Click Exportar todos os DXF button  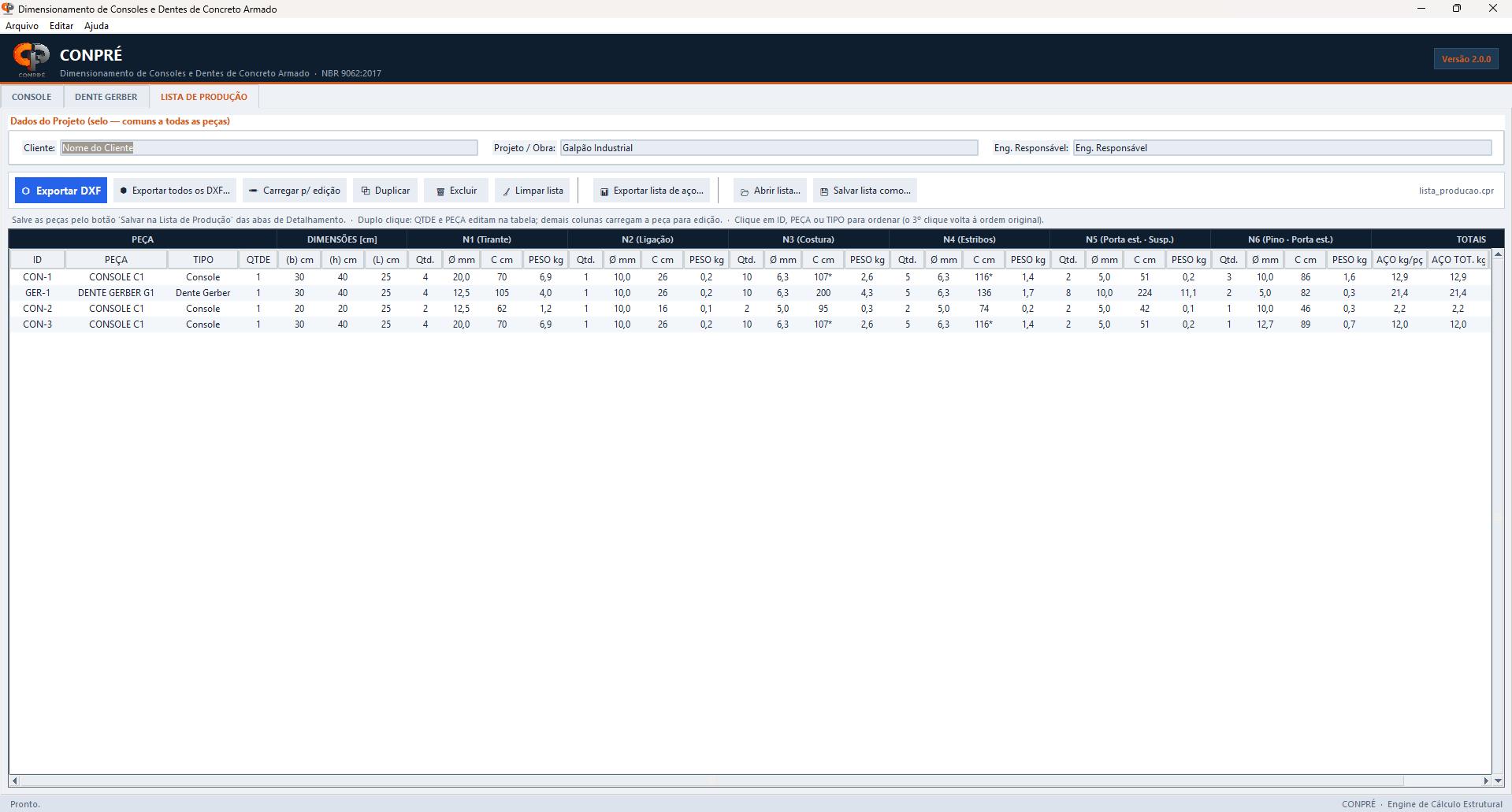coord(175,191)
